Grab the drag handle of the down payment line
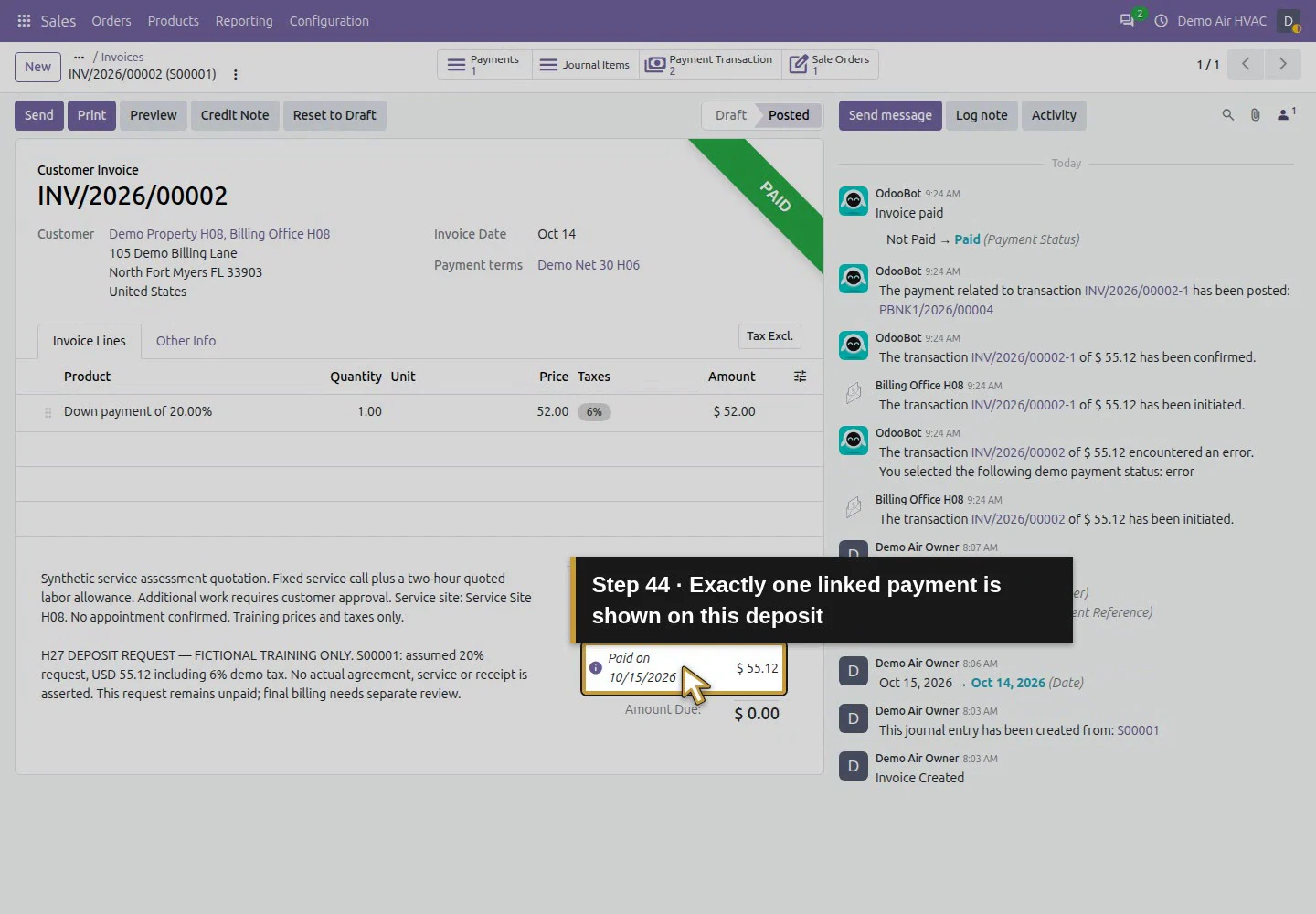1316x914 pixels. tap(48, 412)
